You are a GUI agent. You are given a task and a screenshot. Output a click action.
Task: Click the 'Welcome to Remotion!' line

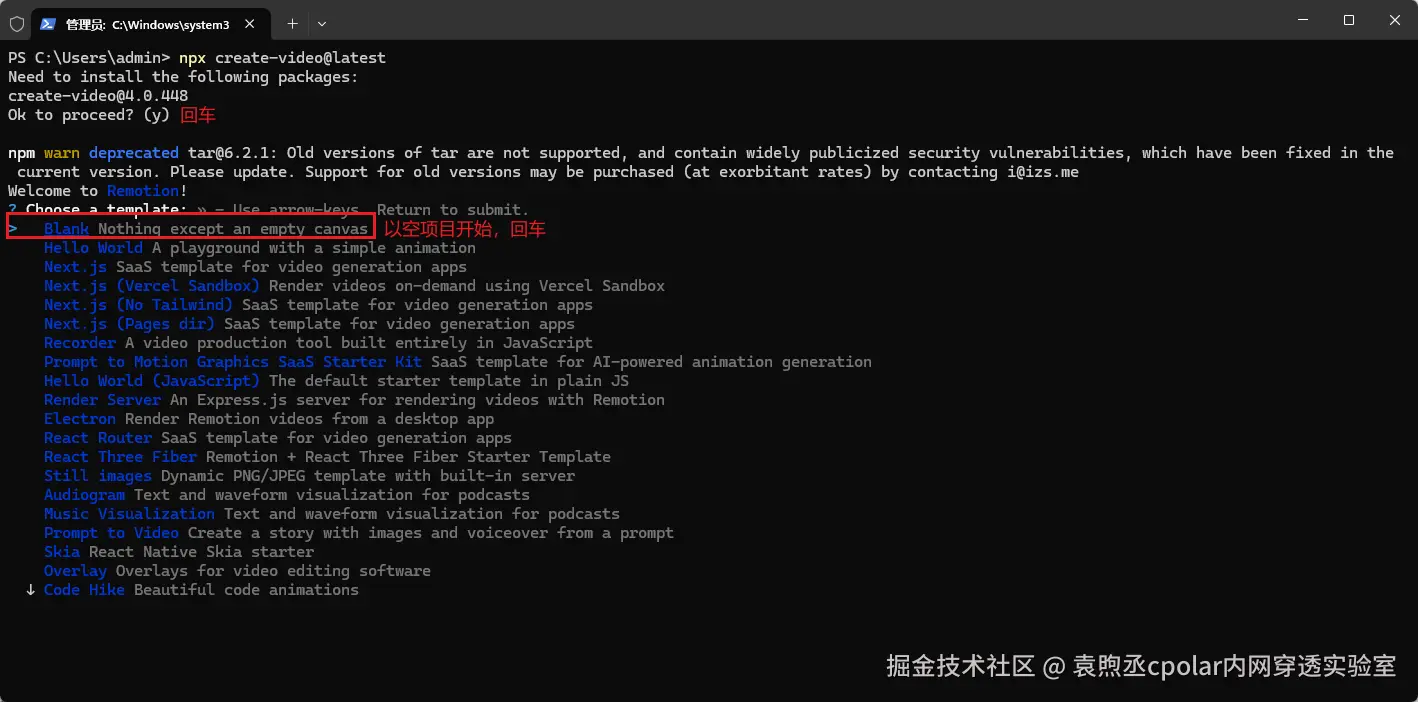[98, 191]
